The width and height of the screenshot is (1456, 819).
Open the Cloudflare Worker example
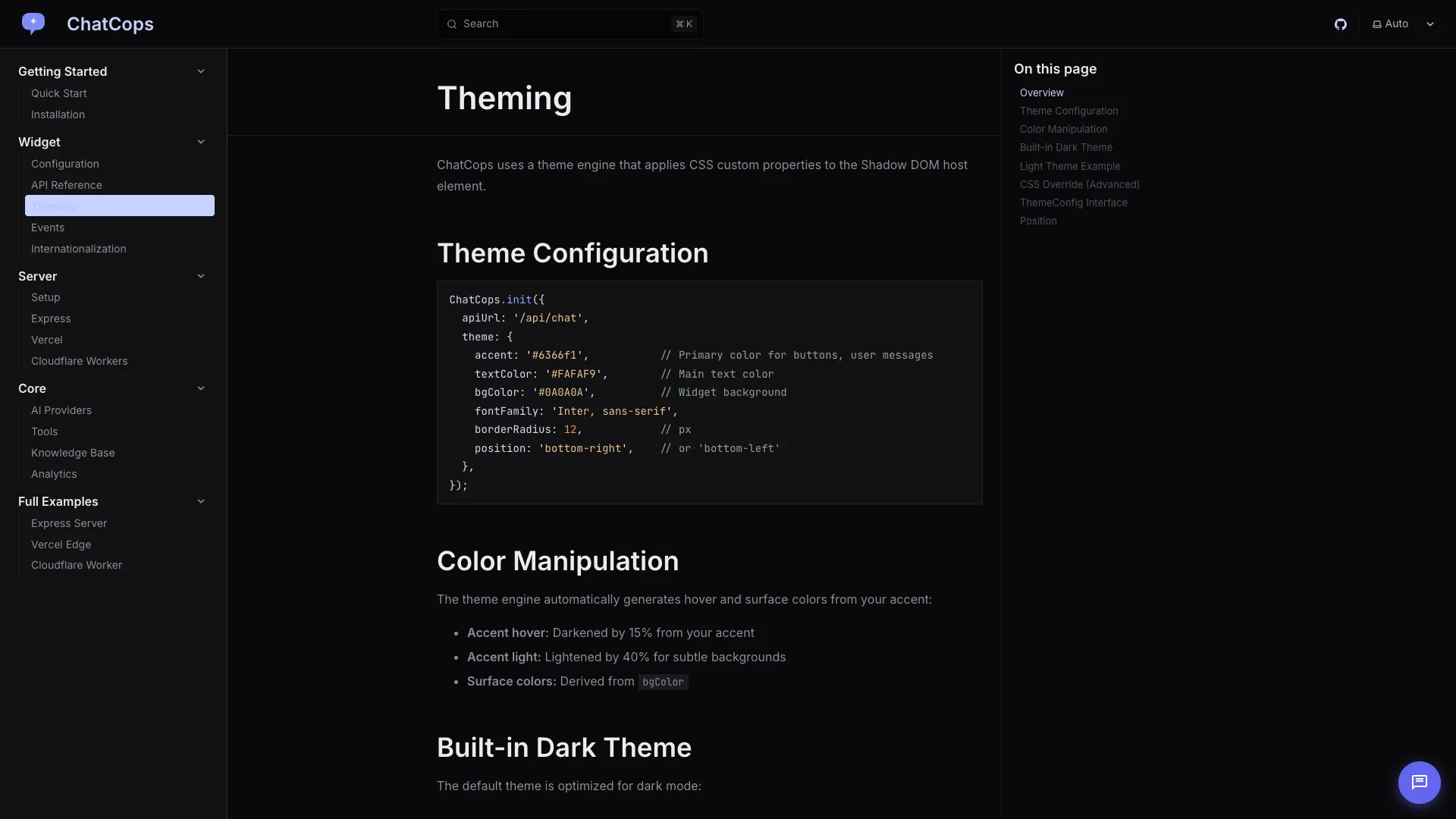point(77,565)
